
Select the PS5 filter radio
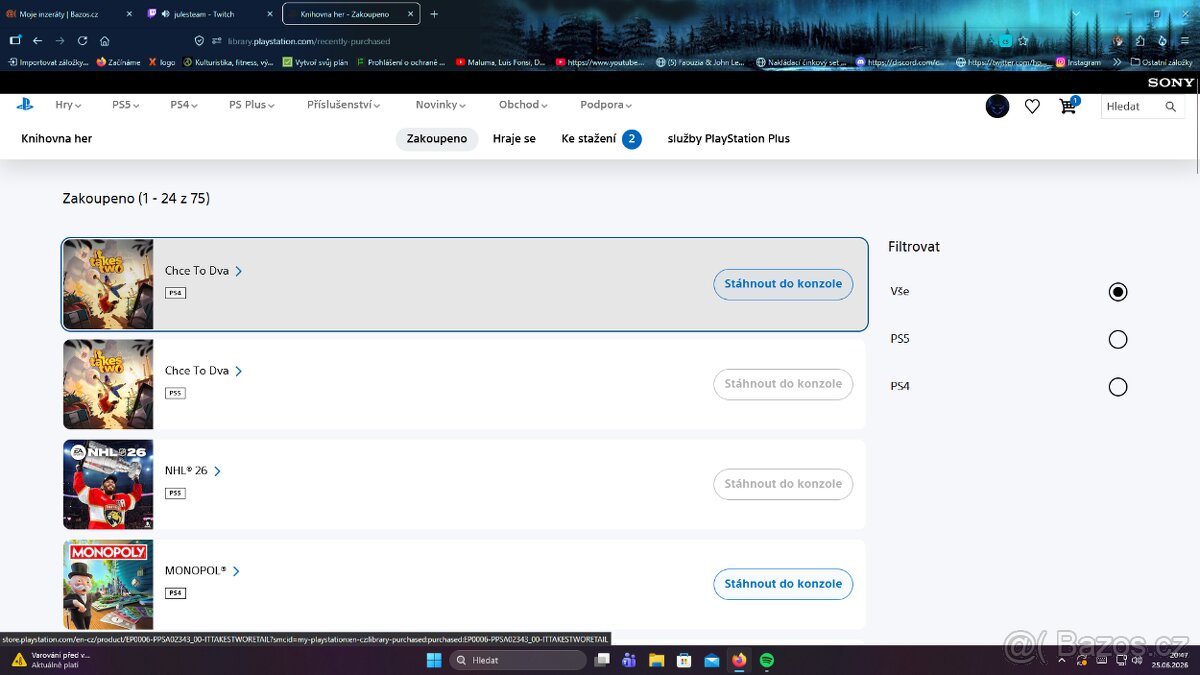coord(1118,340)
